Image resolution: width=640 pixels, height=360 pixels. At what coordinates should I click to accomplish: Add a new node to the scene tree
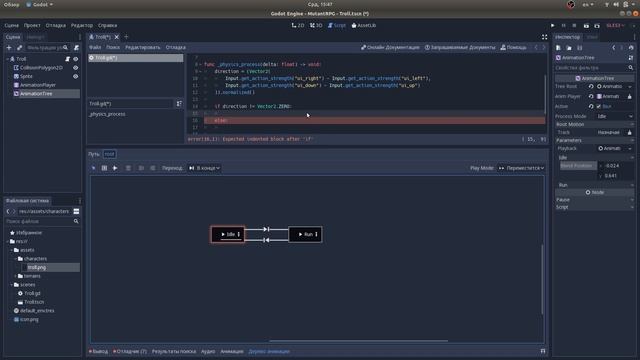point(9,48)
